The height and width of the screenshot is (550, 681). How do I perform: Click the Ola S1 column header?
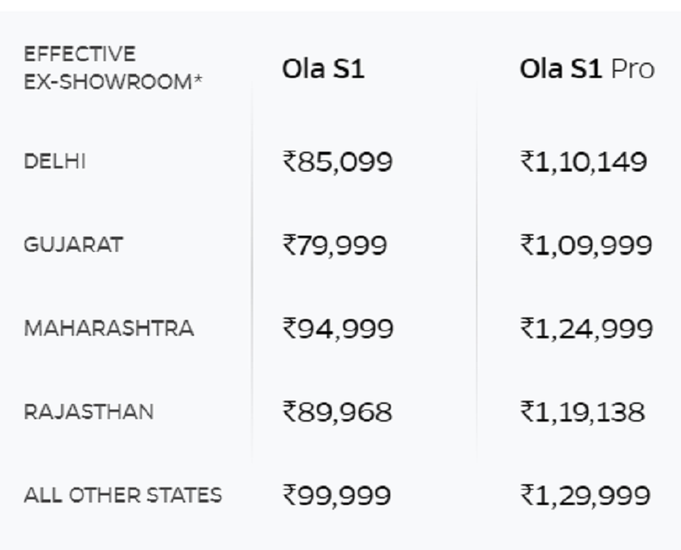(322, 70)
